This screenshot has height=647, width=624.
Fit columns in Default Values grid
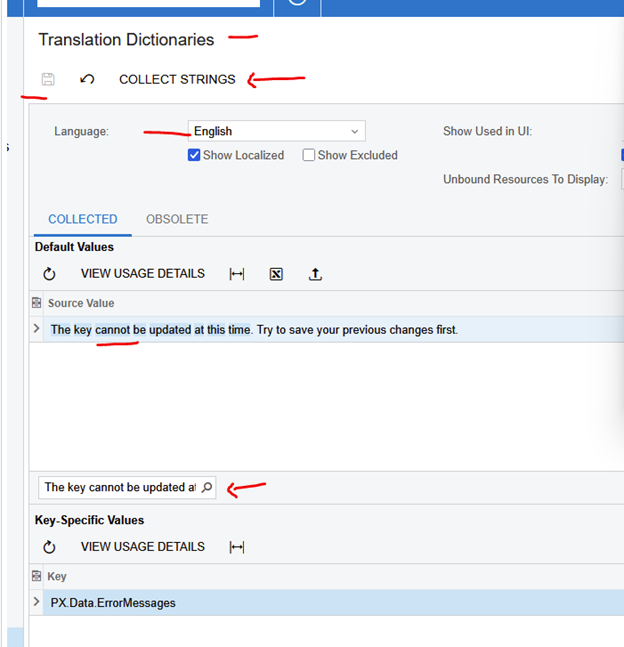(237, 274)
